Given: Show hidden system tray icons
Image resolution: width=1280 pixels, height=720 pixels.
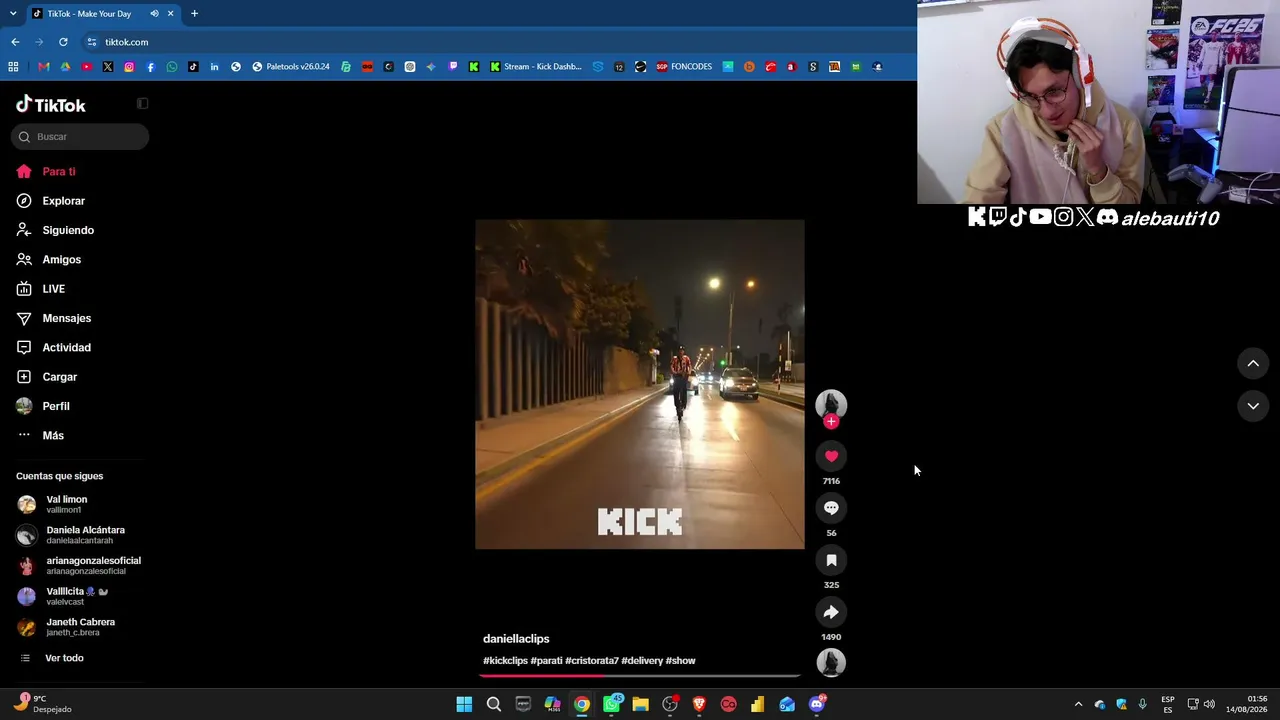Looking at the screenshot, I should [1078, 705].
